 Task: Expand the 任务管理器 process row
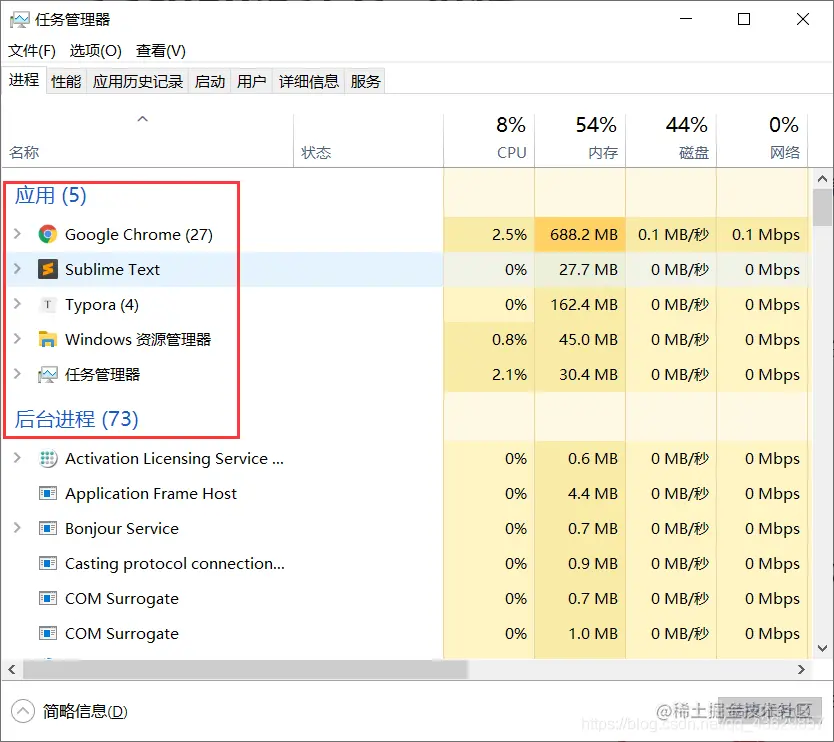point(17,374)
